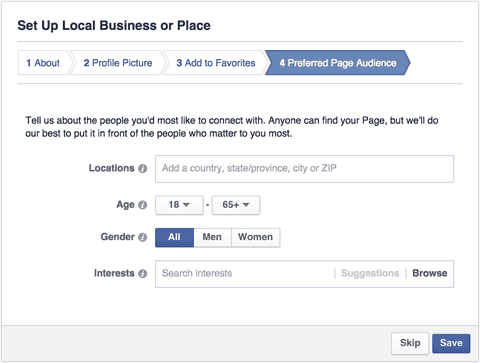
Task: Click the Gender info icon
Action: point(143,237)
